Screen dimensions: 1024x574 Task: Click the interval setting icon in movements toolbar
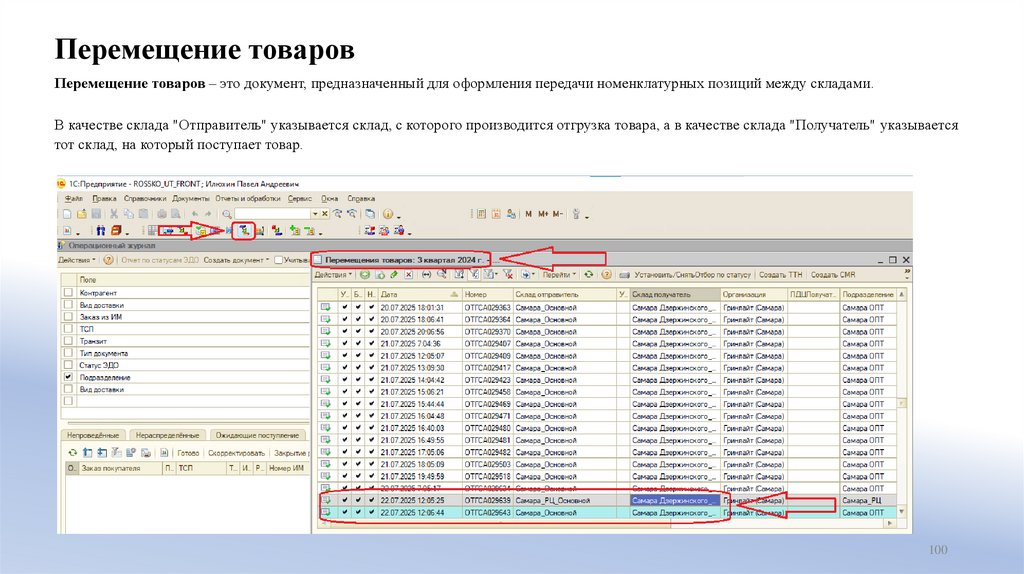coord(426,275)
